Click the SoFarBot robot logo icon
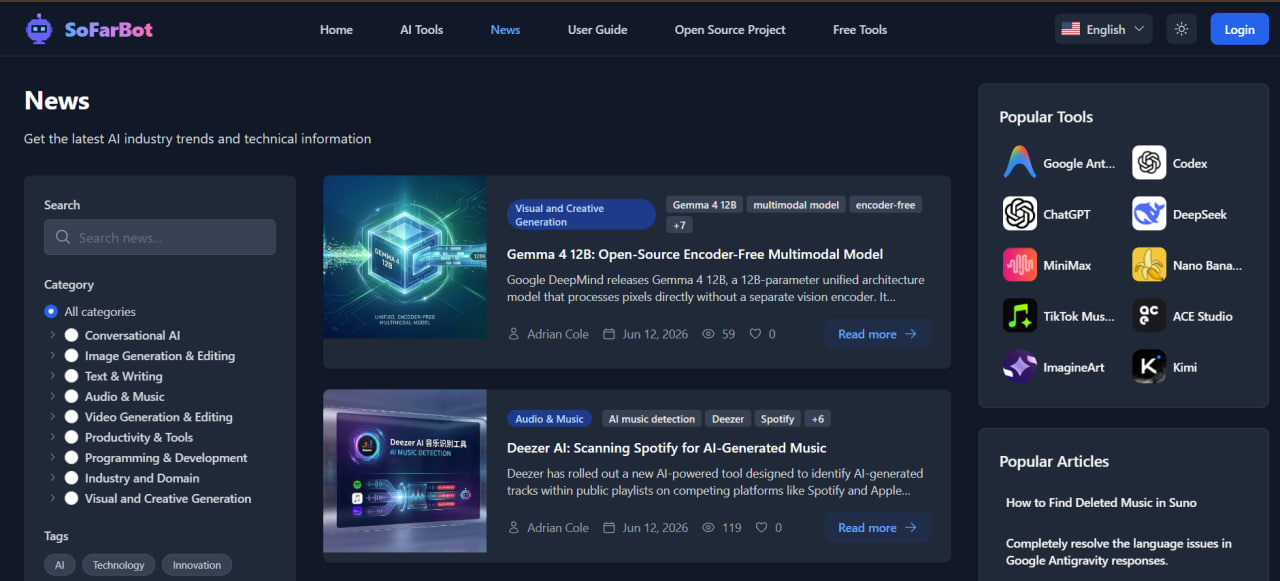This screenshot has width=1280, height=581. tap(40, 29)
